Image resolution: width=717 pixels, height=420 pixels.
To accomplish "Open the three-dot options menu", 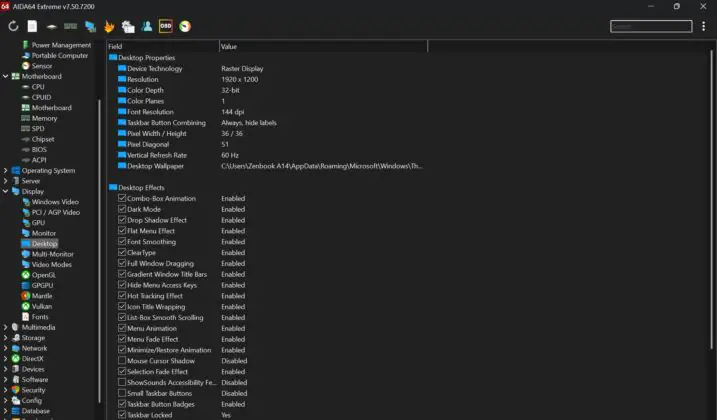I will (703, 27).
